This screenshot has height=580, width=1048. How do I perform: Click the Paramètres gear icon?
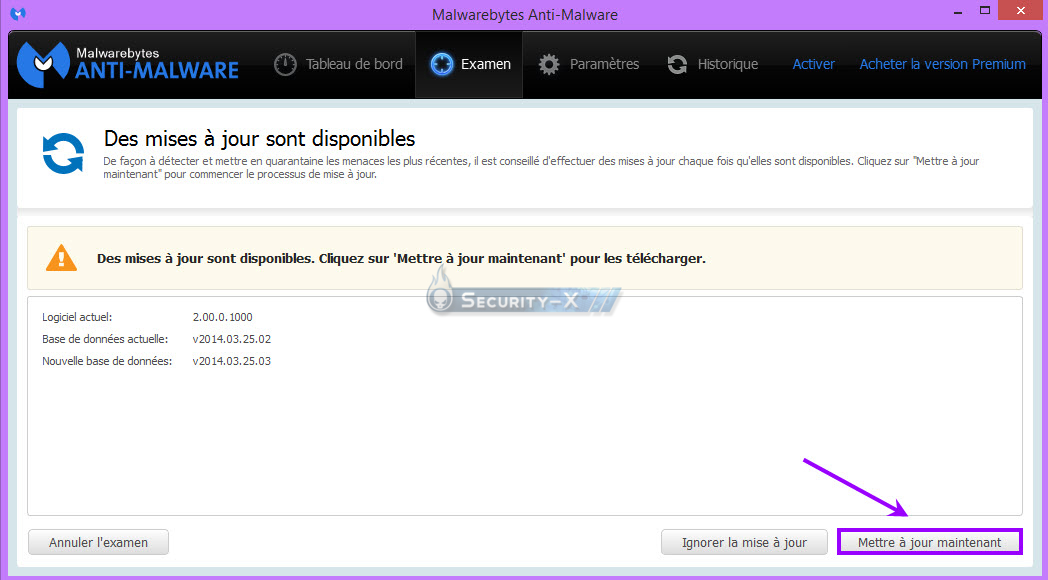(549, 64)
